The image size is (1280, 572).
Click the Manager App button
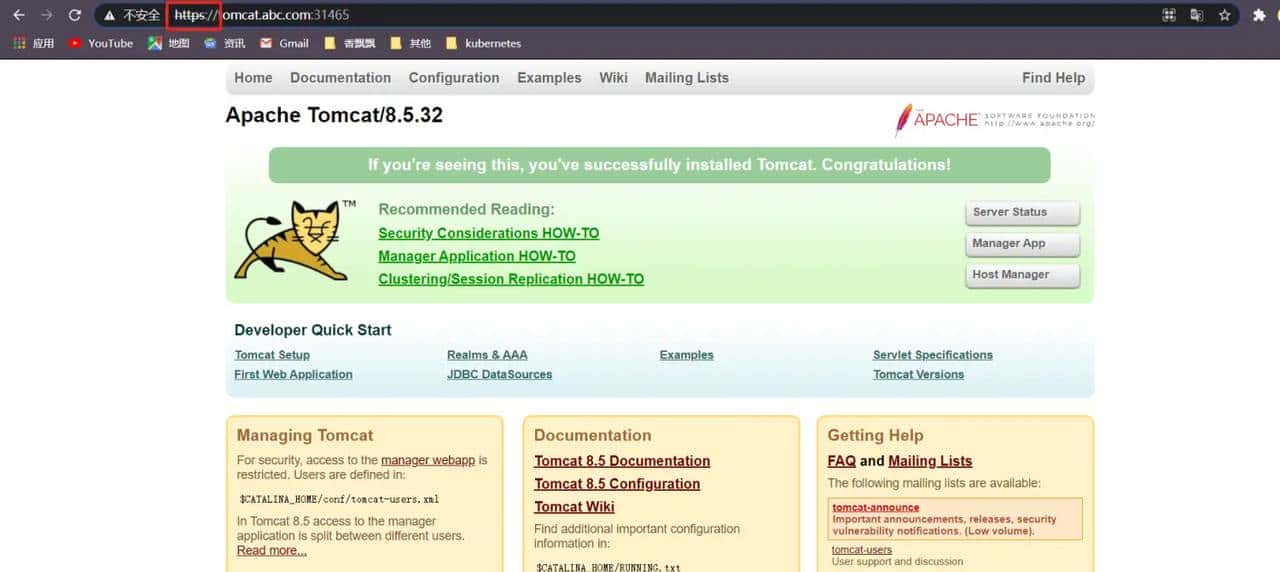click(x=1022, y=244)
